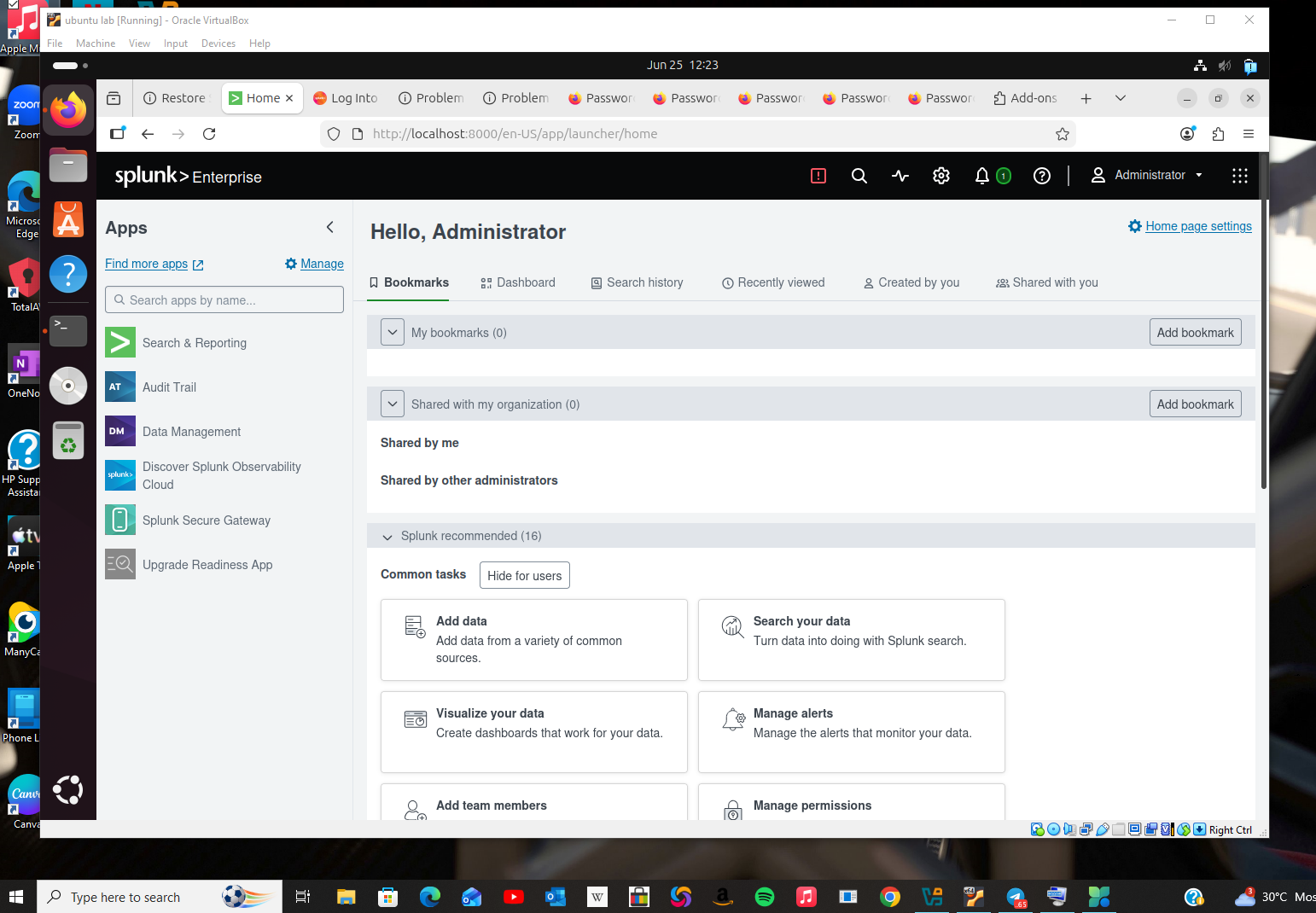Switch to the Bookmarks tab
Viewport: 1316px width, 913px height.
[409, 282]
